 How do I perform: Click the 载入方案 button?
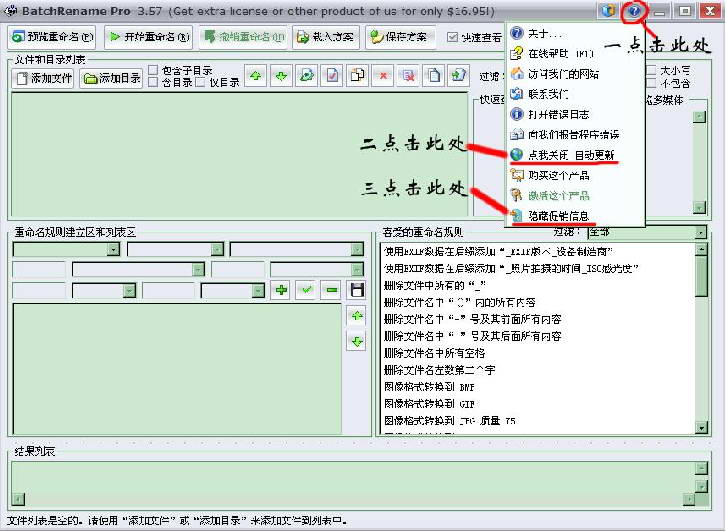[x=326, y=37]
